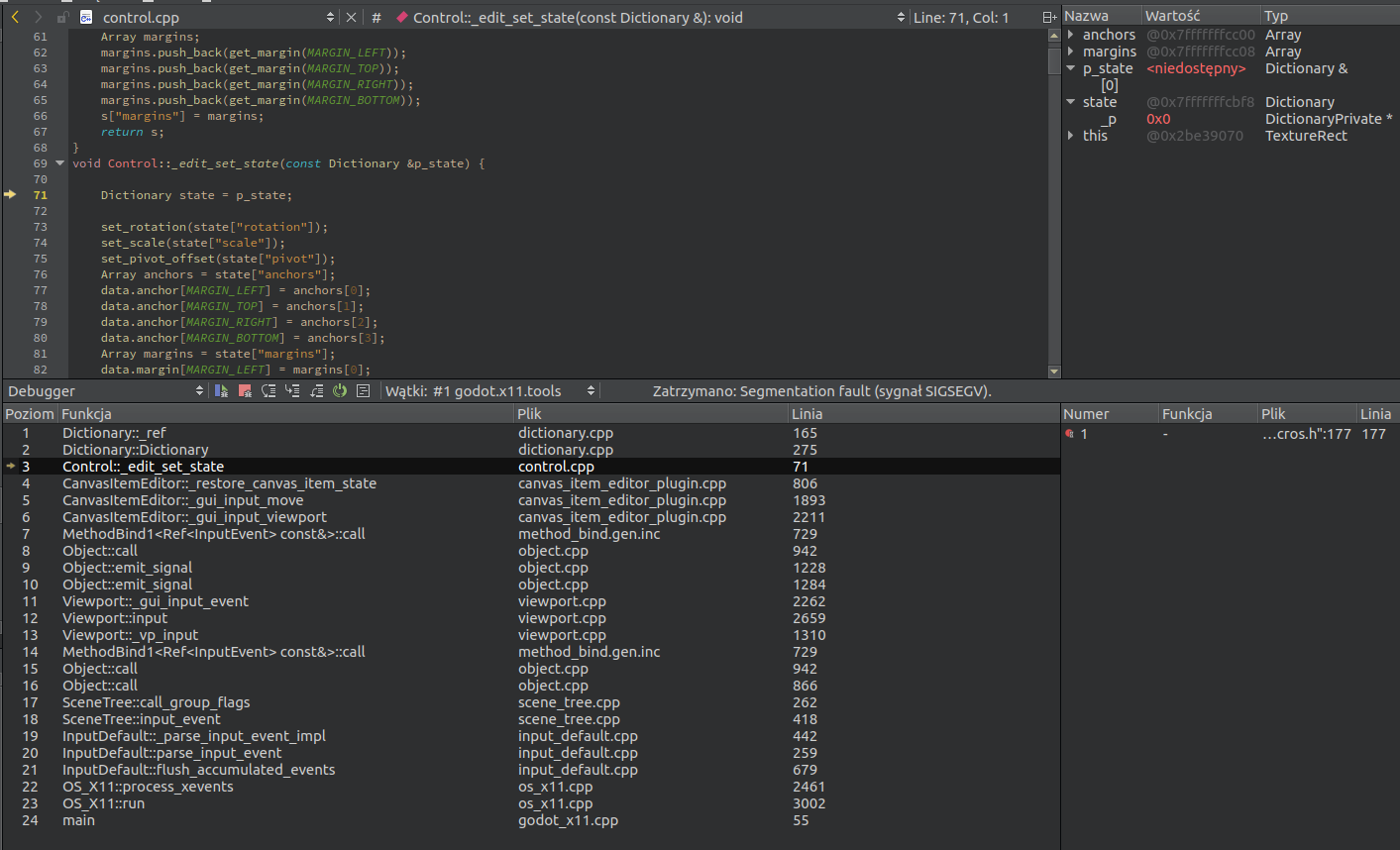Image resolution: width=1400 pixels, height=850 pixels.
Task: Select frame CanvasItemEditor::_gui_input_viewport
Action: [x=531, y=517]
